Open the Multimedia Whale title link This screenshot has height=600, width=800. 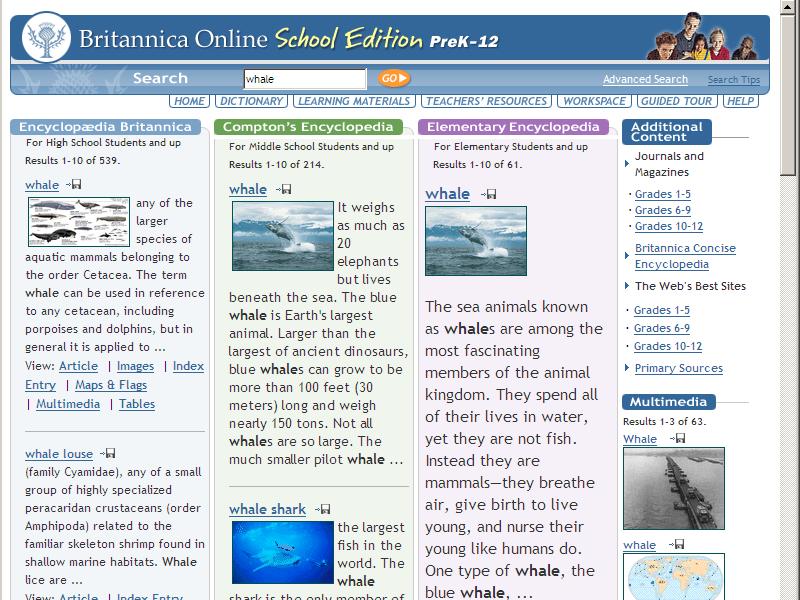[640, 439]
